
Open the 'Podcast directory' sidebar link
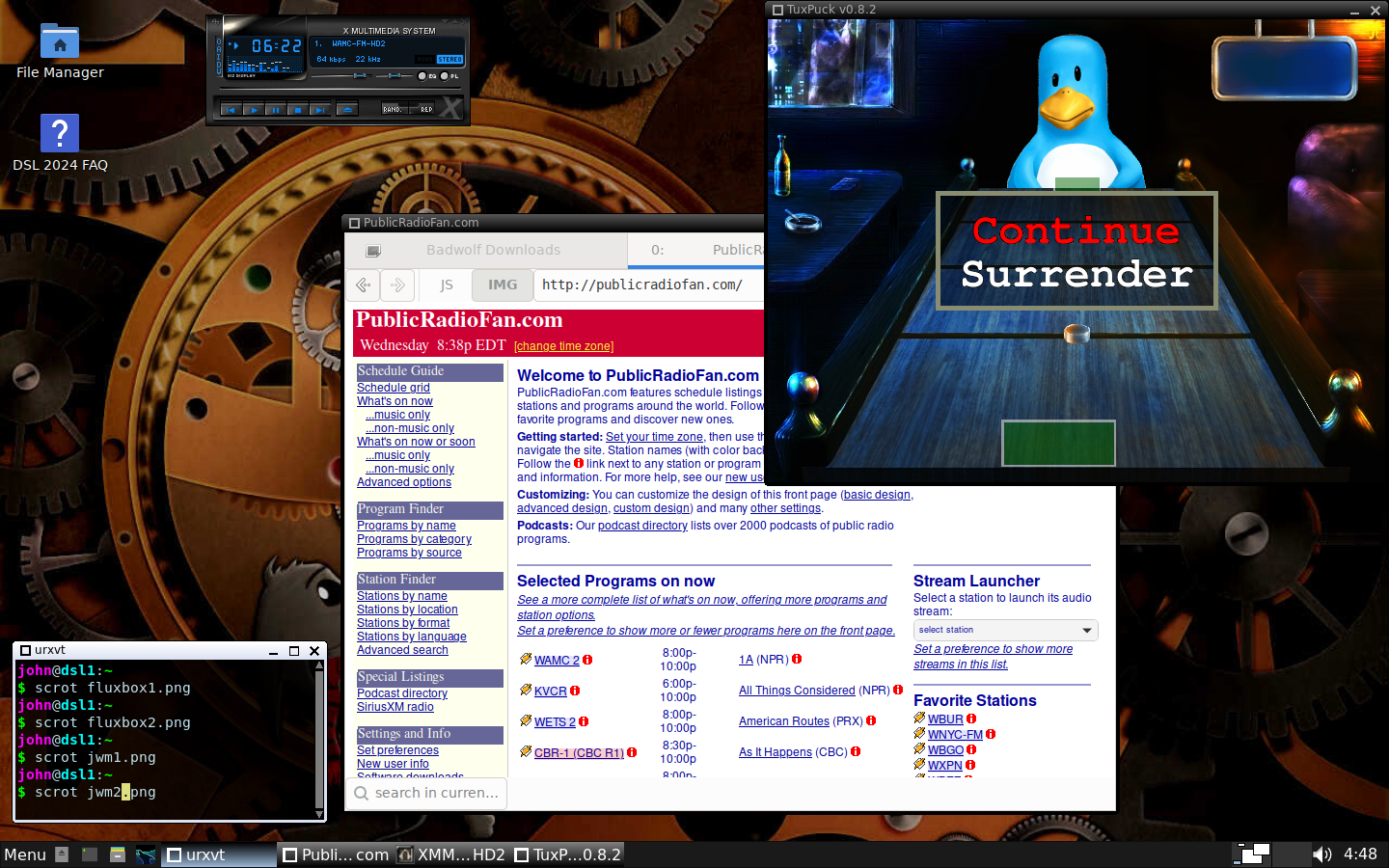402,693
